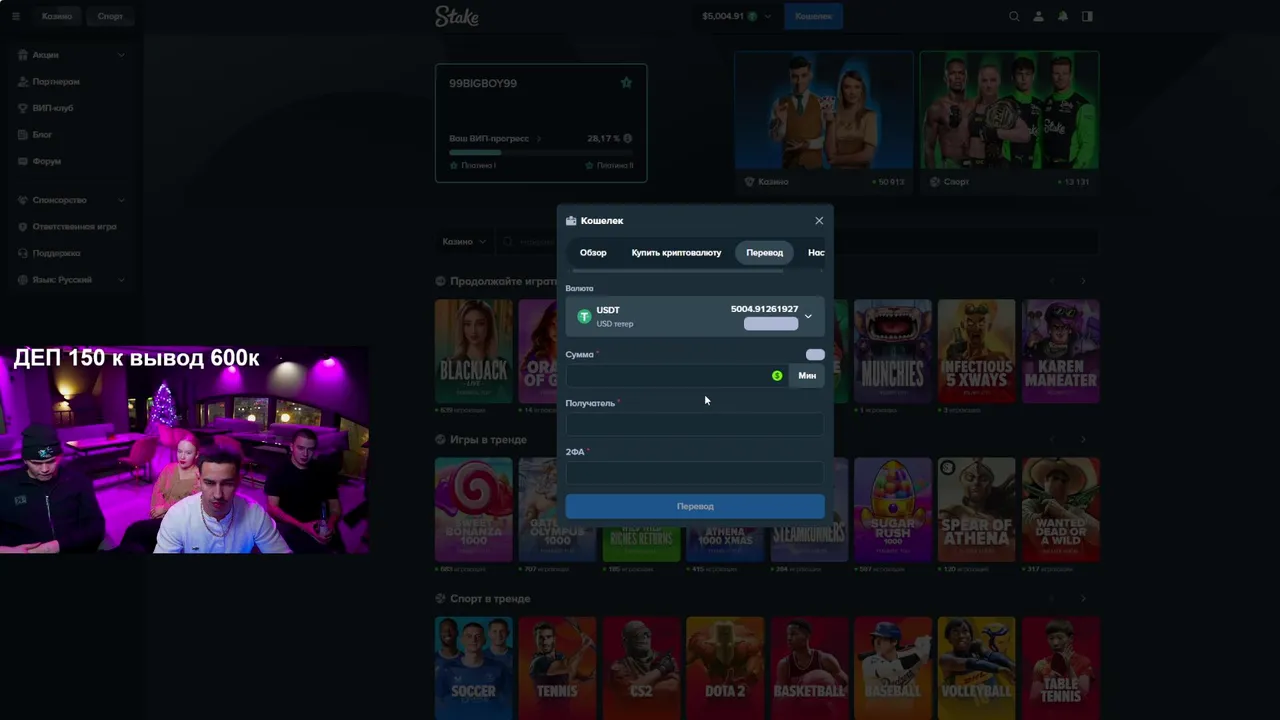Image resolution: width=1280 pixels, height=720 pixels.
Task: Close the Кошелек wallet dialog
Action: (819, 221)
